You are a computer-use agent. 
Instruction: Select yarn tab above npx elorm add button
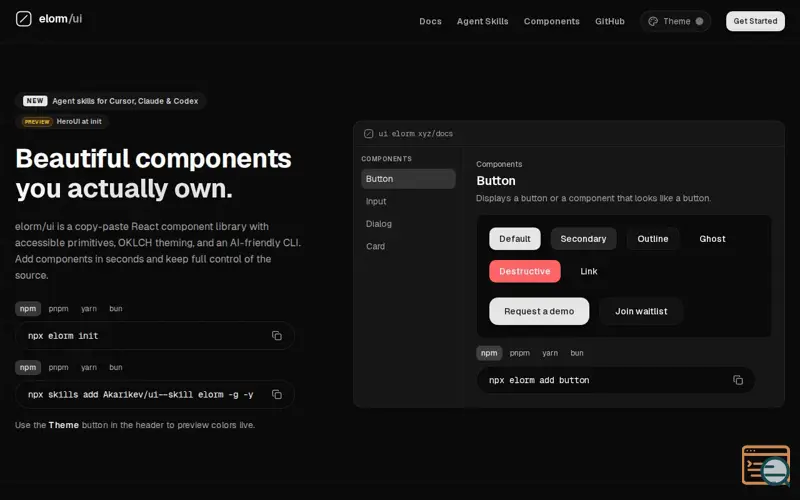(x=550, y=353)
